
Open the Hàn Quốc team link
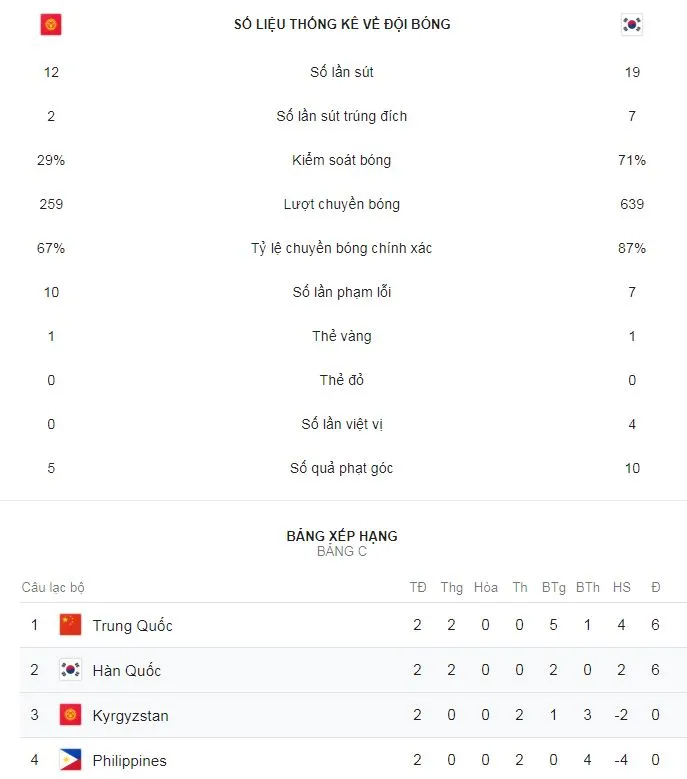(x=126, y=670)
